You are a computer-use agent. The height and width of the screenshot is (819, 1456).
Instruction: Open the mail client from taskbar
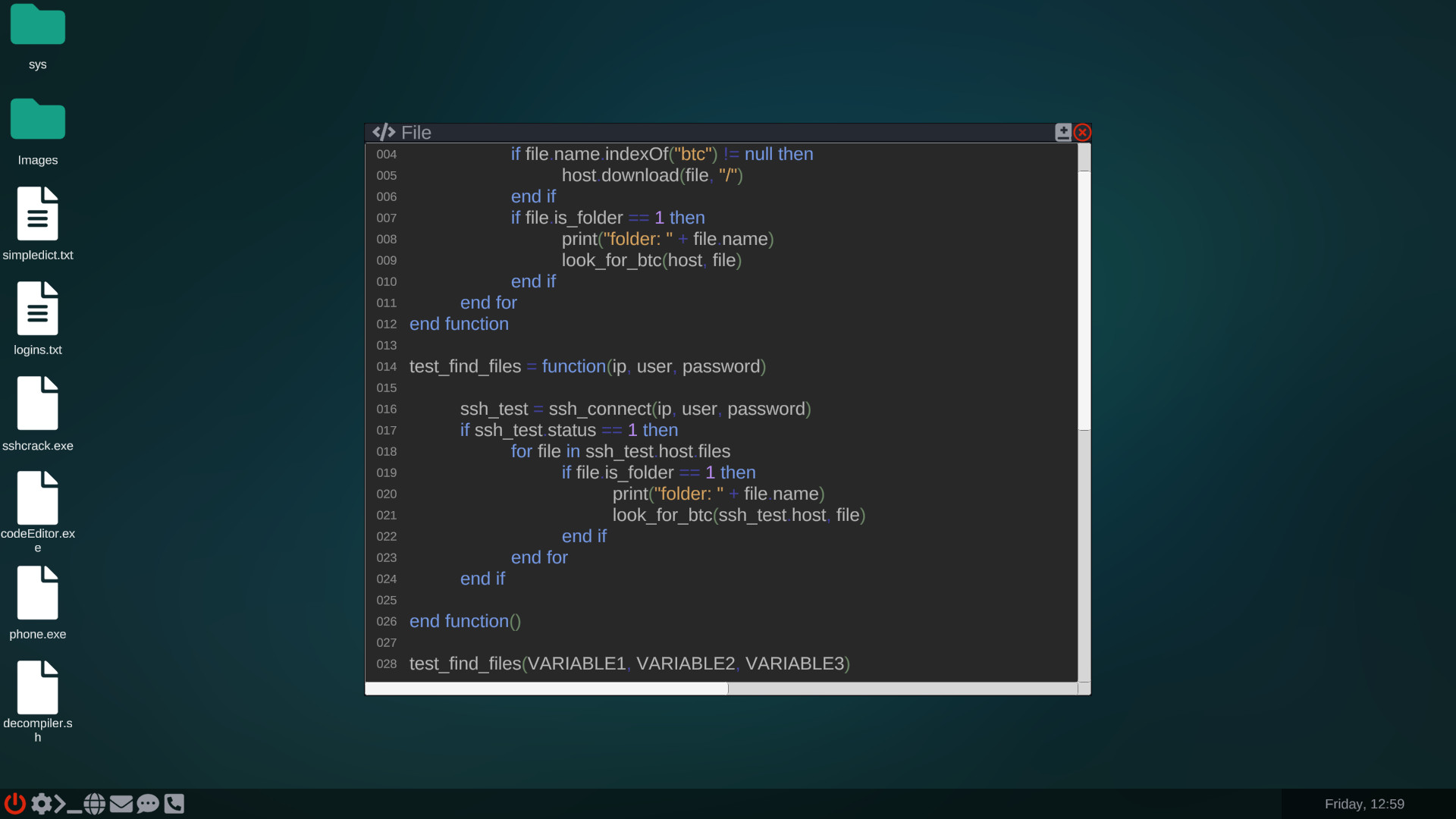121,804
